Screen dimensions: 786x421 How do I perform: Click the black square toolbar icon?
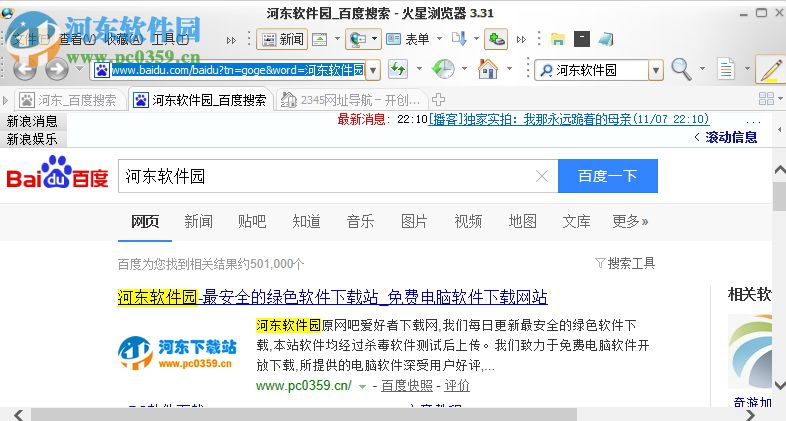click(581, 39)
